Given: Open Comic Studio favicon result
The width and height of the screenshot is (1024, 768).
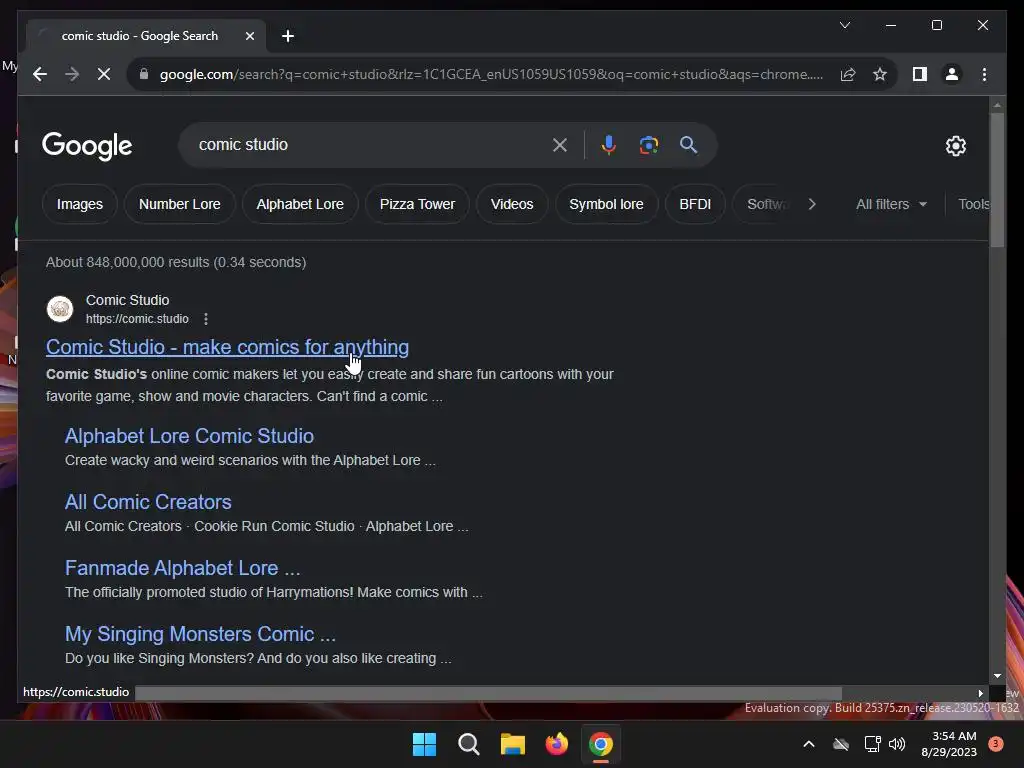Looking at the screenshot, I should point(60,309).
